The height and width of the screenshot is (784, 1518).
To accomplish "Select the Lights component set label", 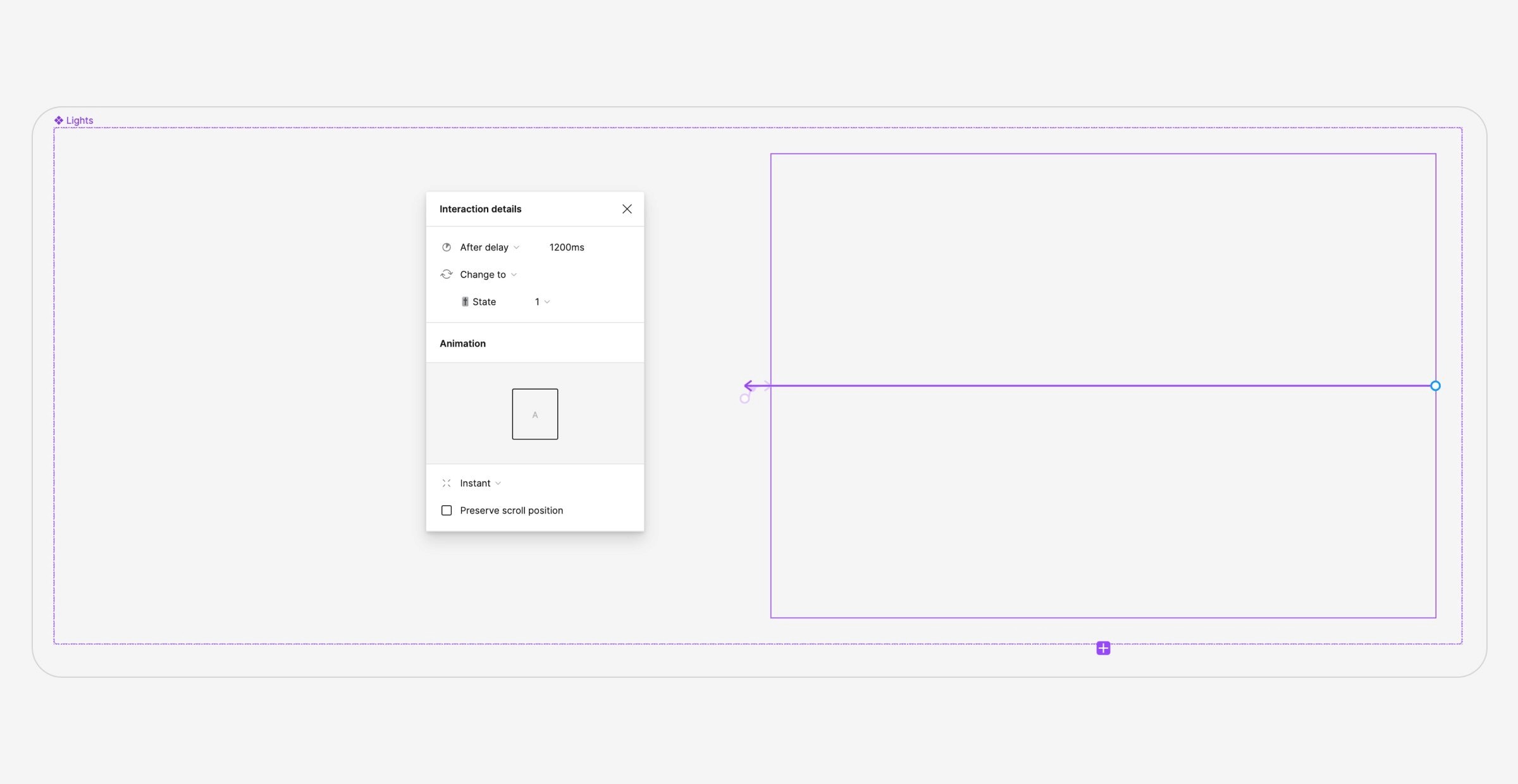I will click(79, 120).
